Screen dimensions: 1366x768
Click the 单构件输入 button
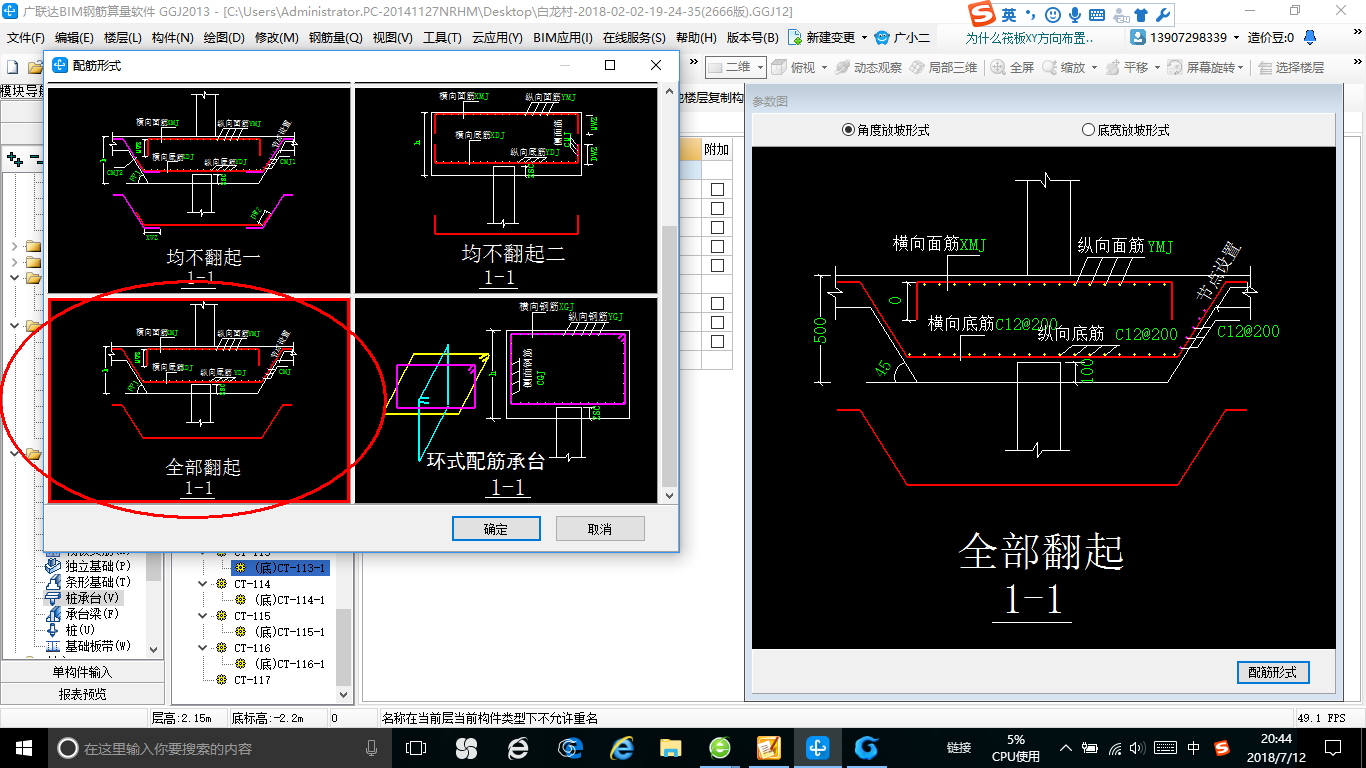[83, 672]
